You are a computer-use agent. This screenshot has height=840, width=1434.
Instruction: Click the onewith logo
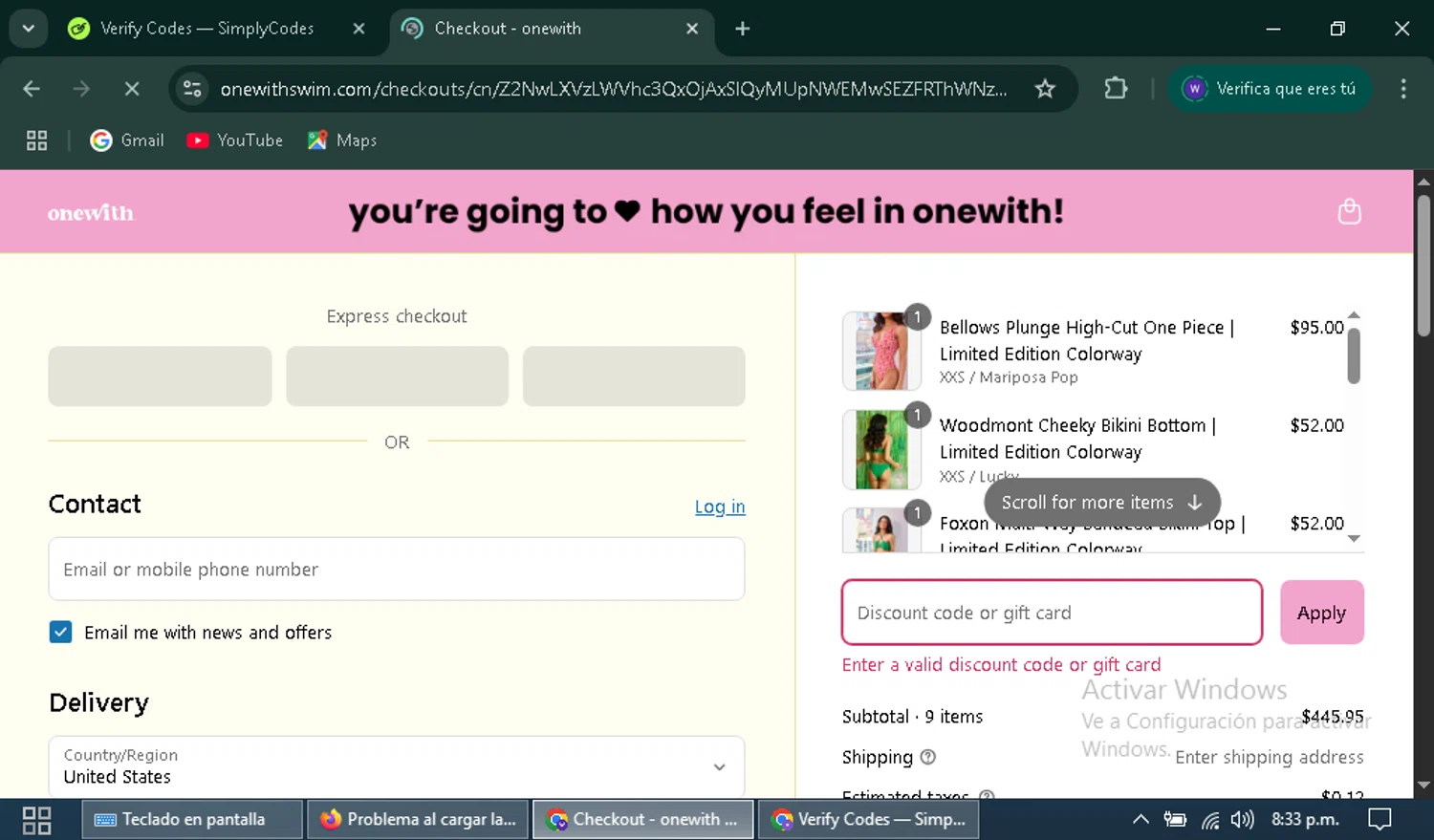[91, 212]
